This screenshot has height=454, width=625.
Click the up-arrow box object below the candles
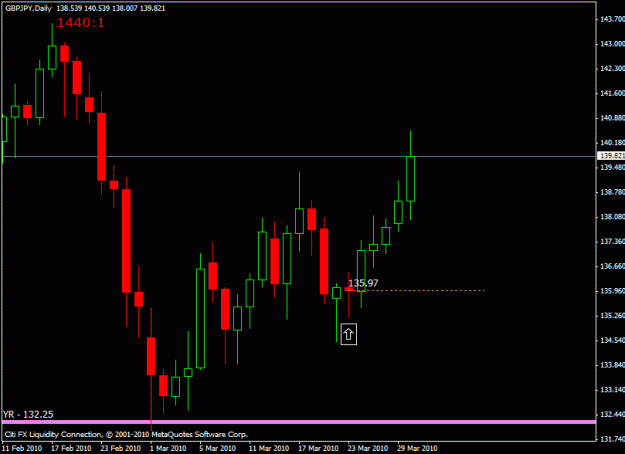[x=348, y=334]
